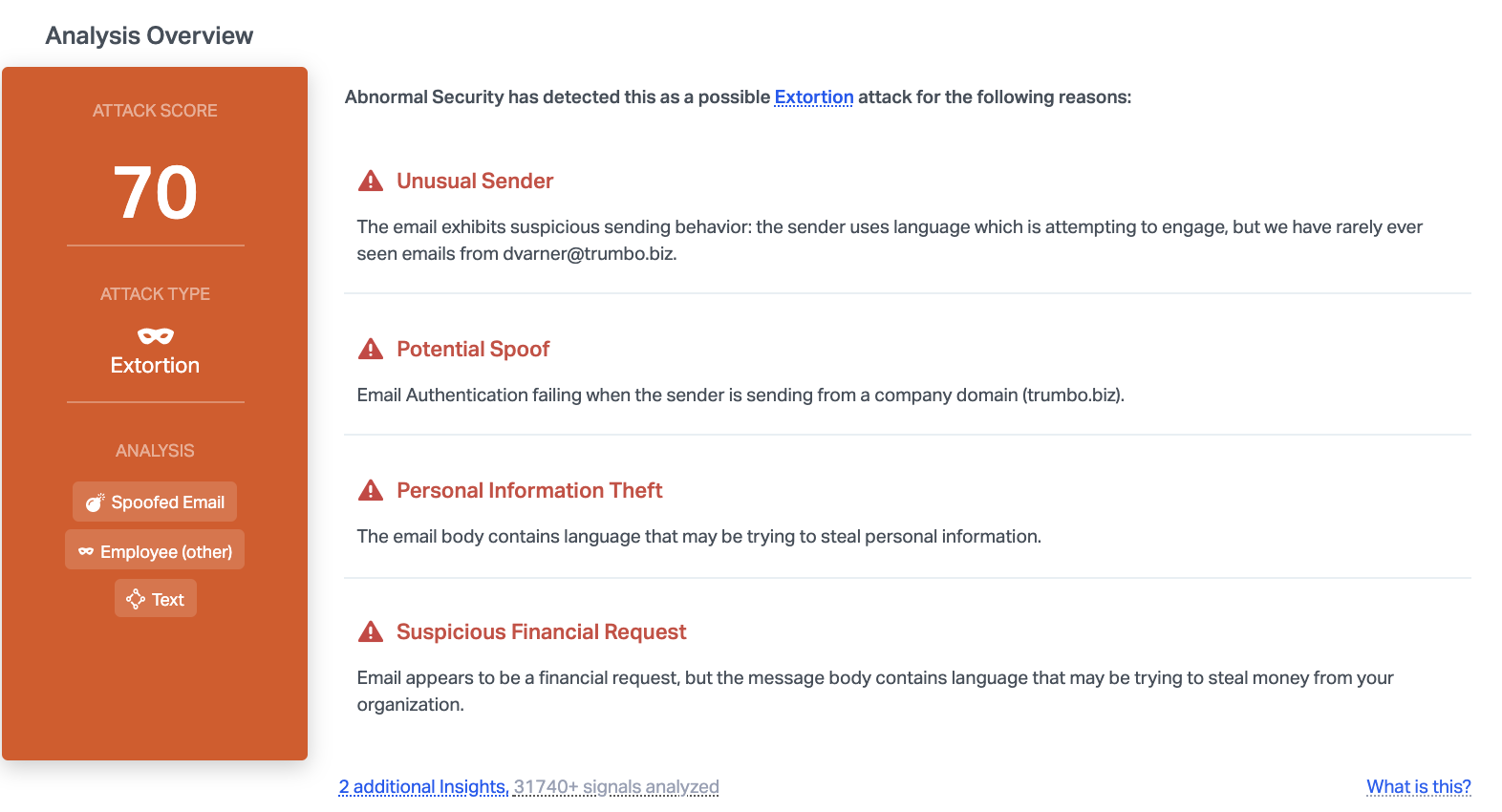Click the Unusual Sender heading

[x=475, y=182]
